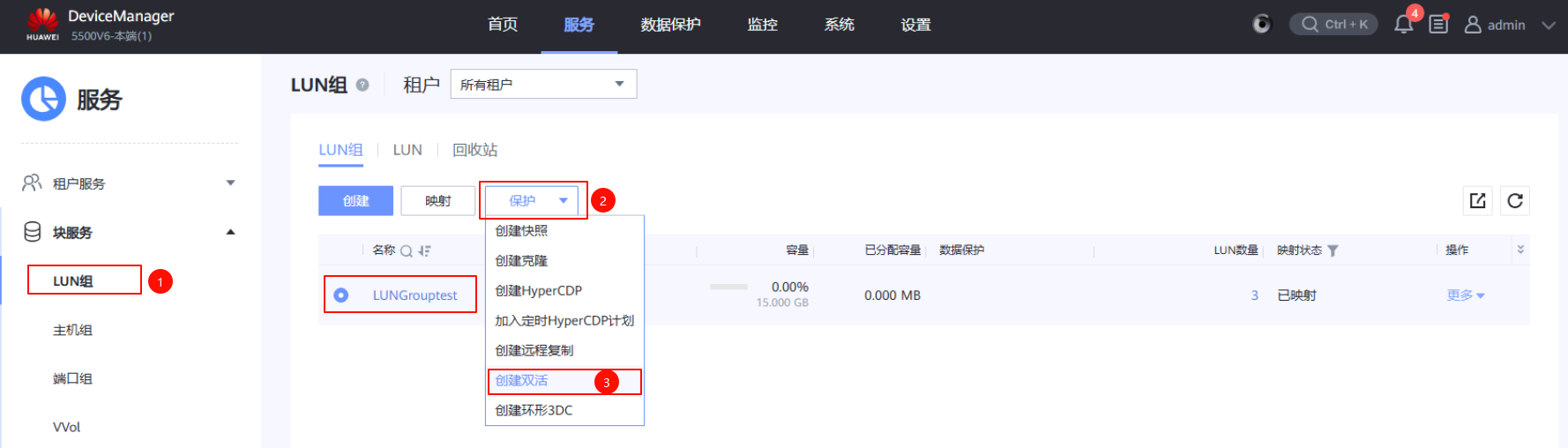Image resolution: width=1568 pixels, height=448 pixels.
Task: Click the refresh icon above the table
Action: click(1515, 201)
